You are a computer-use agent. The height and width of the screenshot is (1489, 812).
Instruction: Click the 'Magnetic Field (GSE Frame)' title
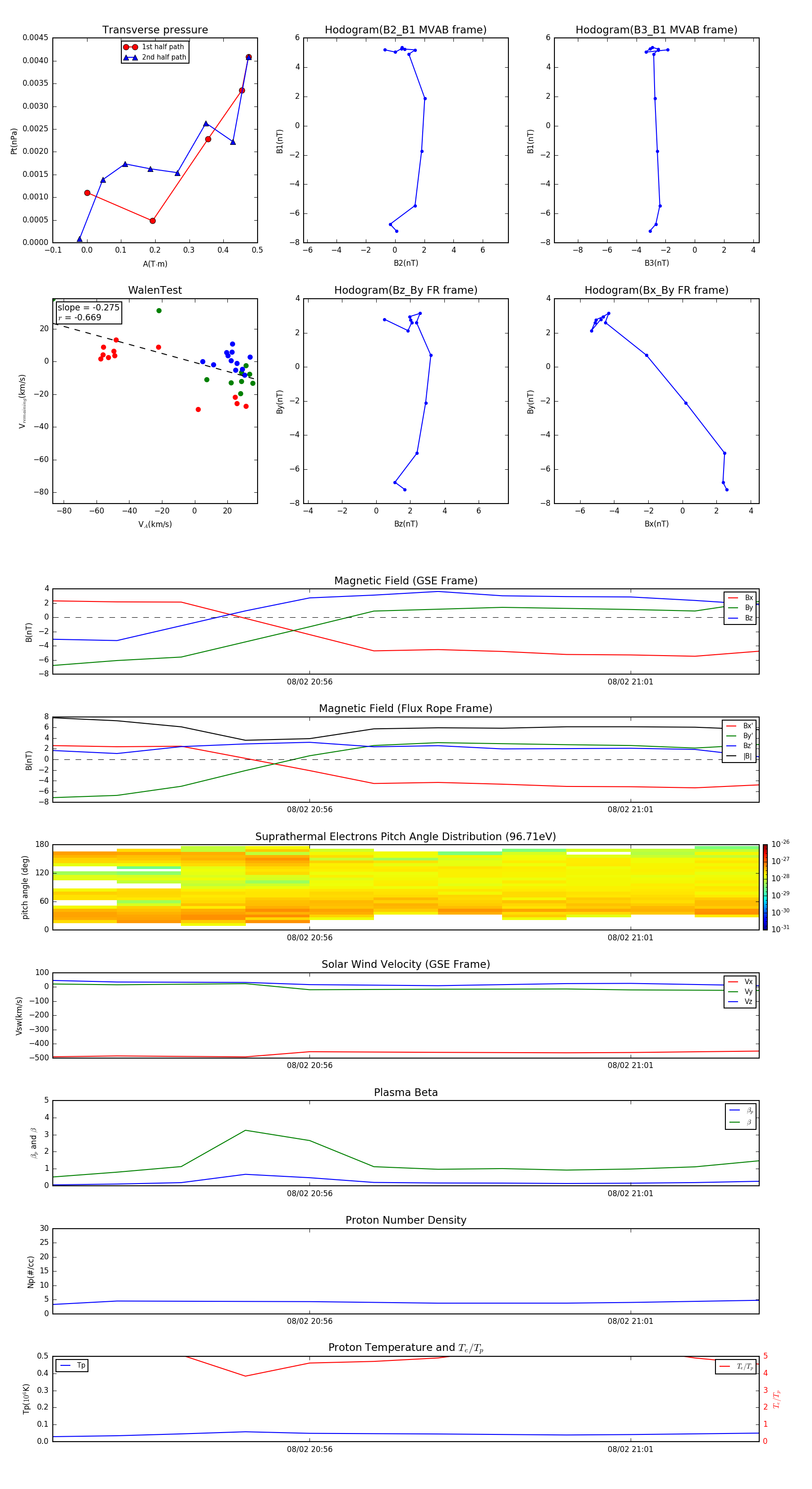[406, 581]
